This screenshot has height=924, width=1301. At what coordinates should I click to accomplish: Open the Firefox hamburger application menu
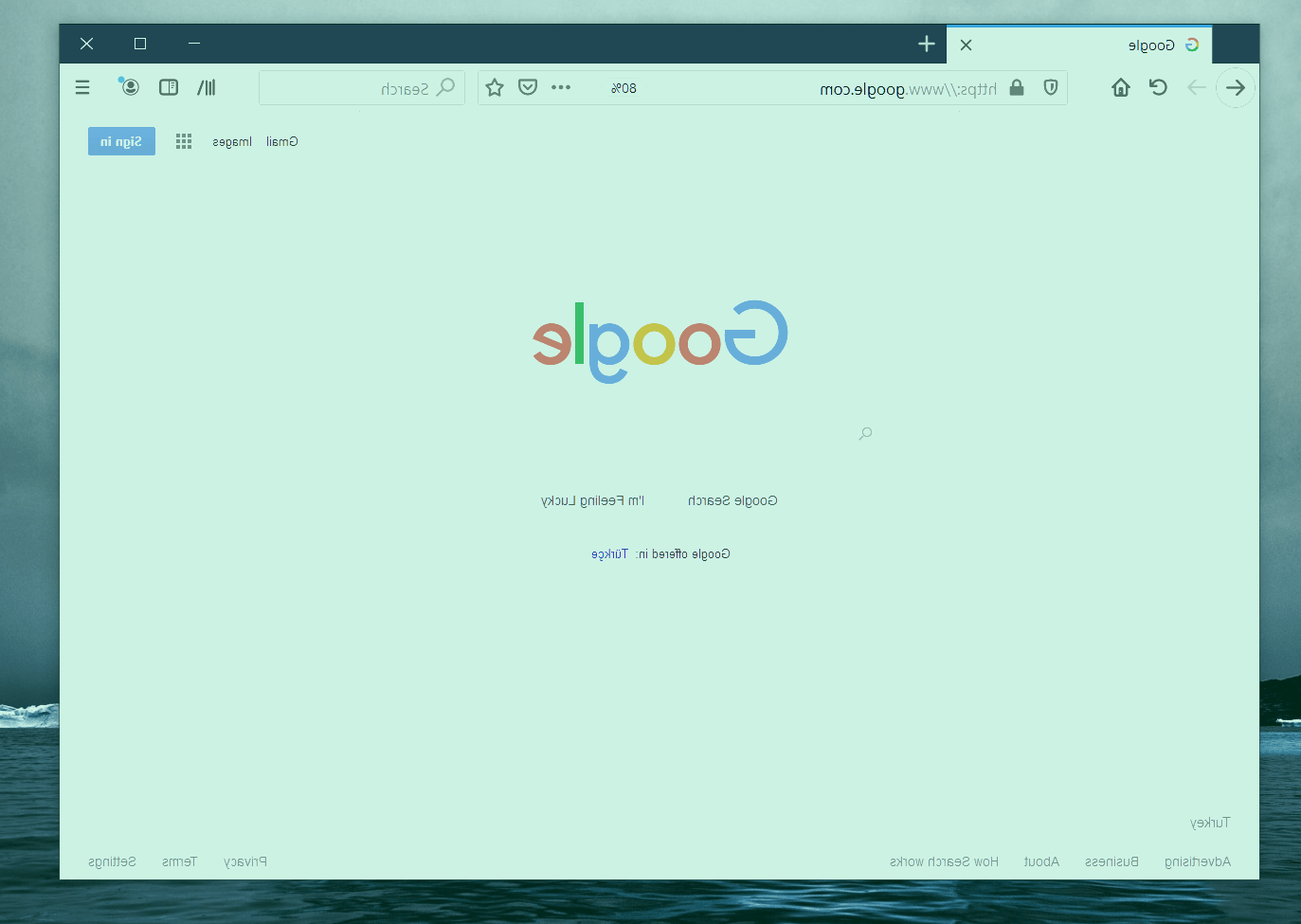point(82,87)
